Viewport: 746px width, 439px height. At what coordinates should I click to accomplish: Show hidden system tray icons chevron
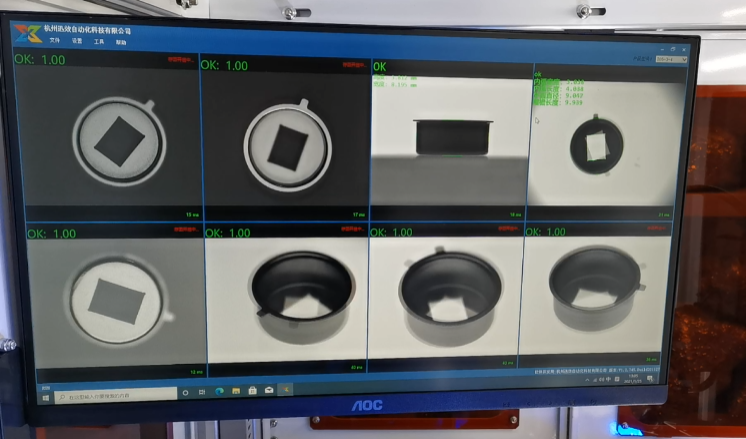(x=587, y=380)
